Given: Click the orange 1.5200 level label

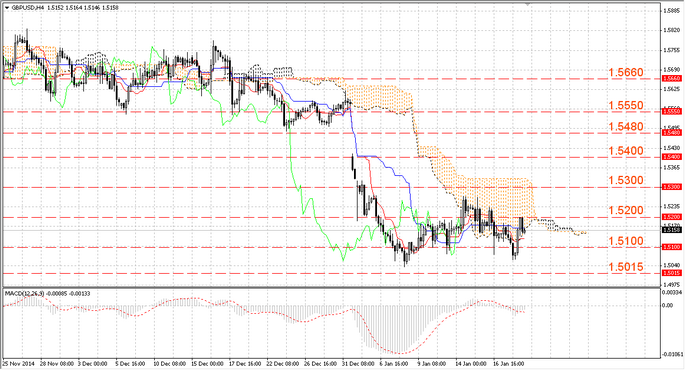Looking at the screenshot, I should (x=626, y=211).
